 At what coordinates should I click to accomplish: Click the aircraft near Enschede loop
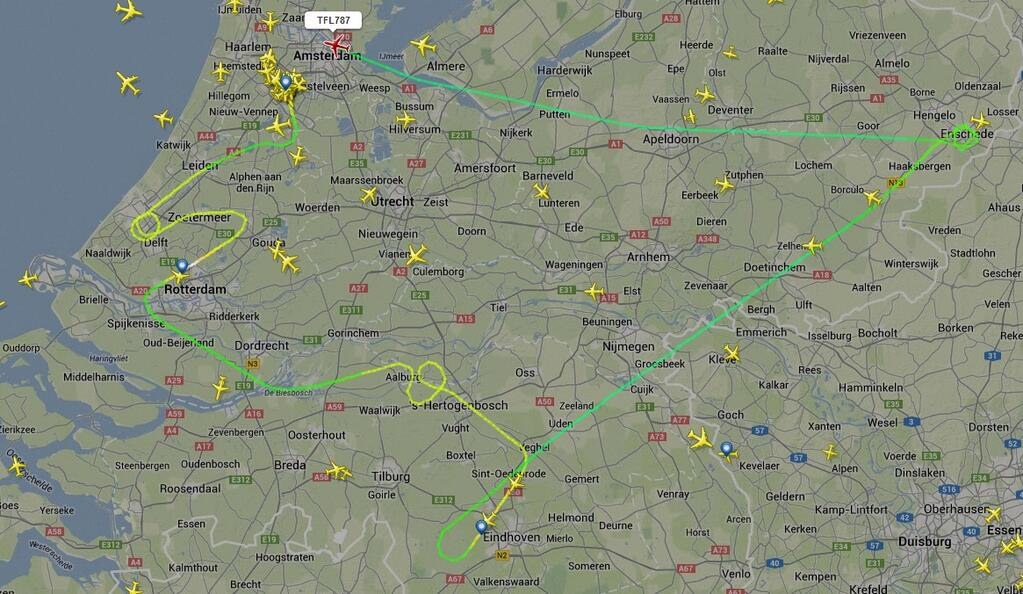(x=979, y=121)
